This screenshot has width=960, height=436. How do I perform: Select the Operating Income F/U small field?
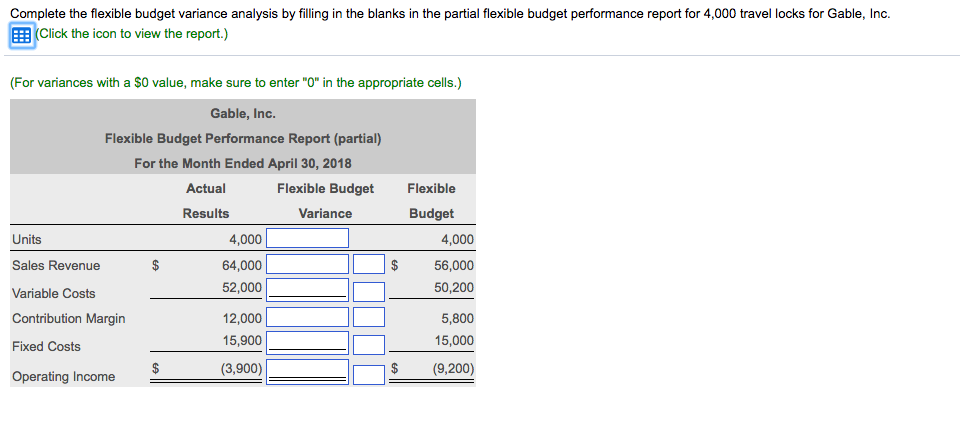[369, 375]
